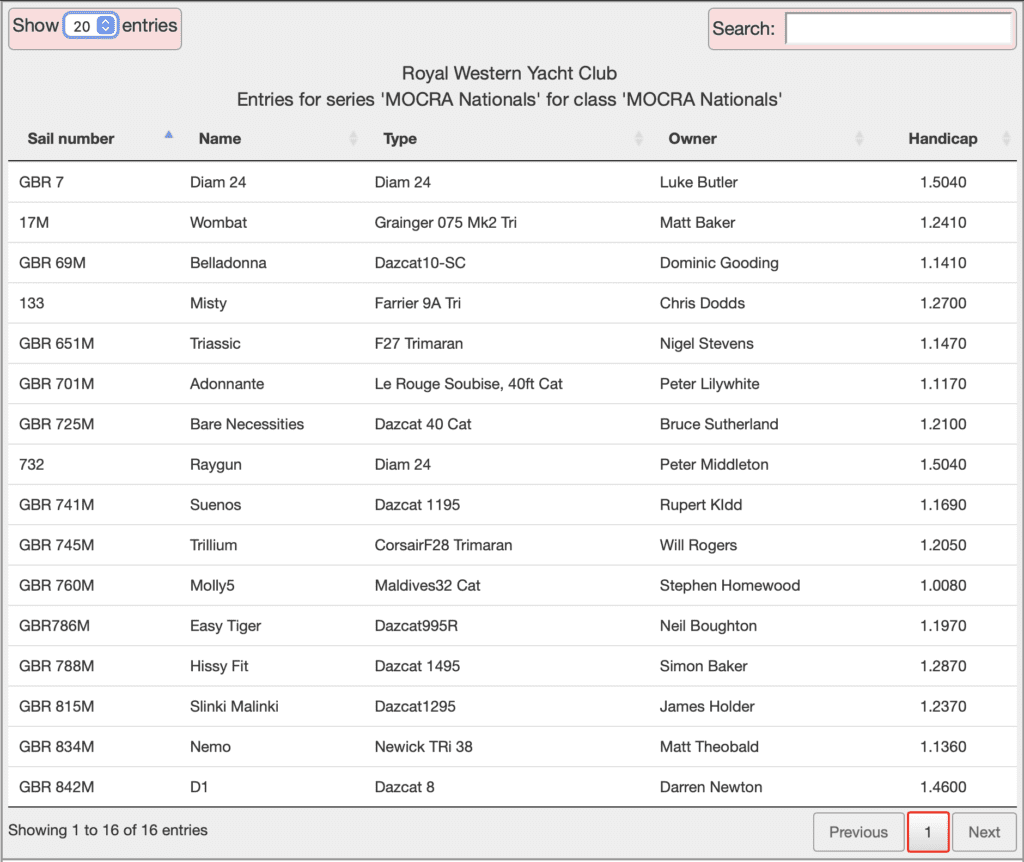Screen dimensions: 1024x862
Task: Sort table by Owner column header
Action: (692, 138)
